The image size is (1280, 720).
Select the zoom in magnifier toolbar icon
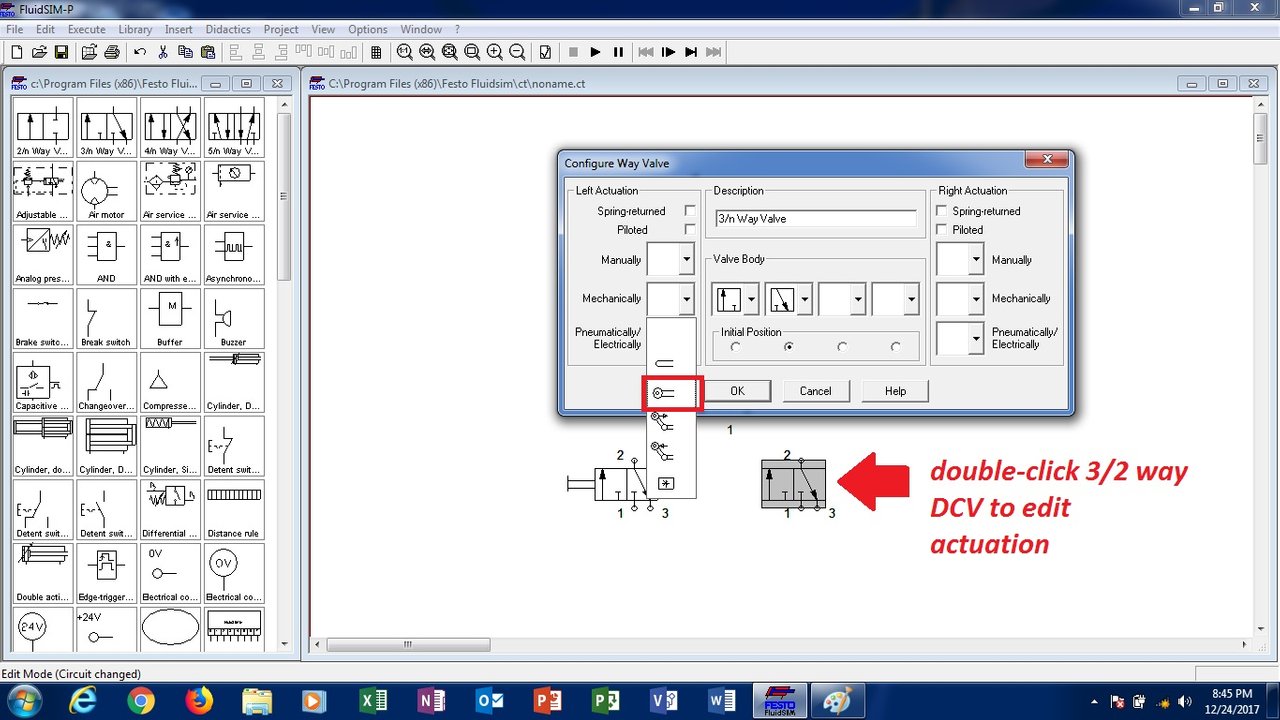pyautogui.click(x=495, y=52)
